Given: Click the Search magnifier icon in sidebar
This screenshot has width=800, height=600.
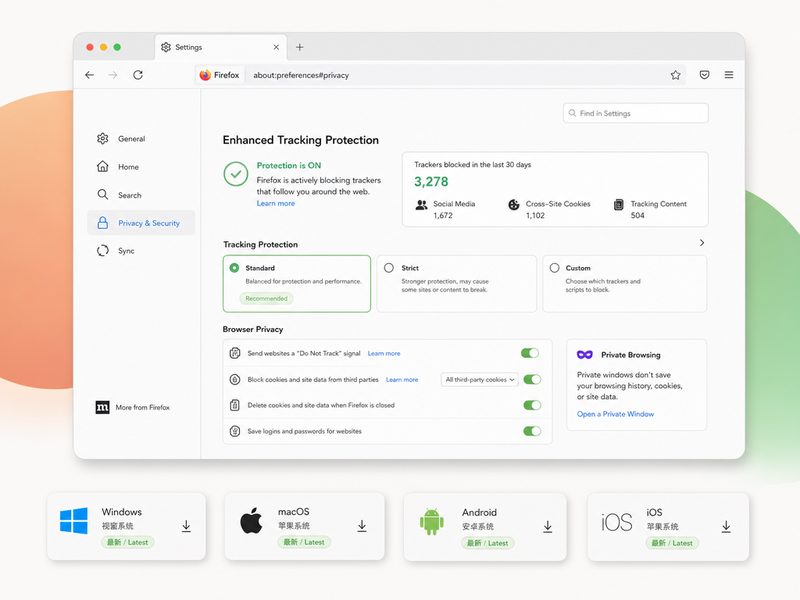Looking at the screenshot, I should tap(103, 194).
